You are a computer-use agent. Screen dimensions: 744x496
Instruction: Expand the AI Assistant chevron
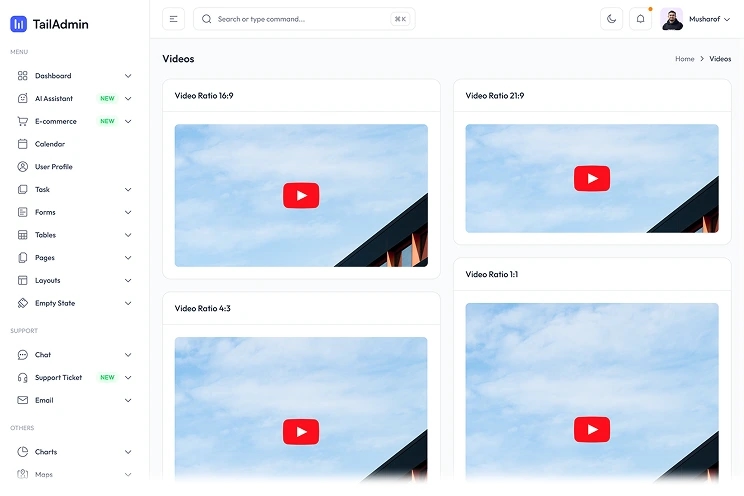point(128,99)
